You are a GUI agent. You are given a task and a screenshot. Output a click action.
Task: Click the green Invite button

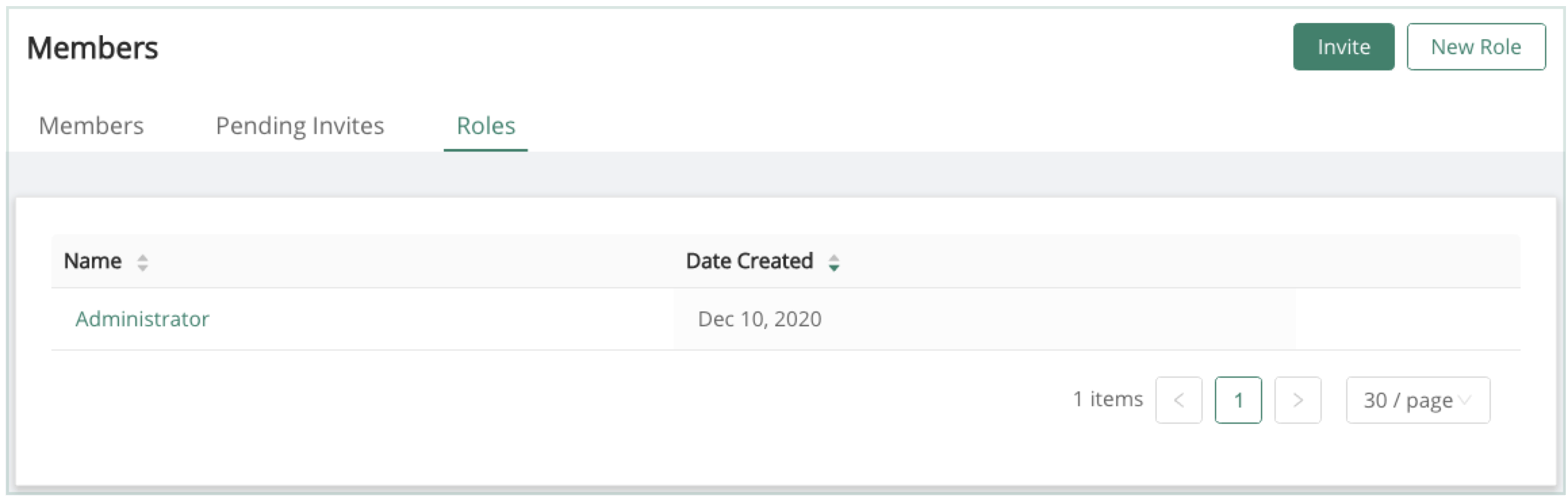point(1343,47)
